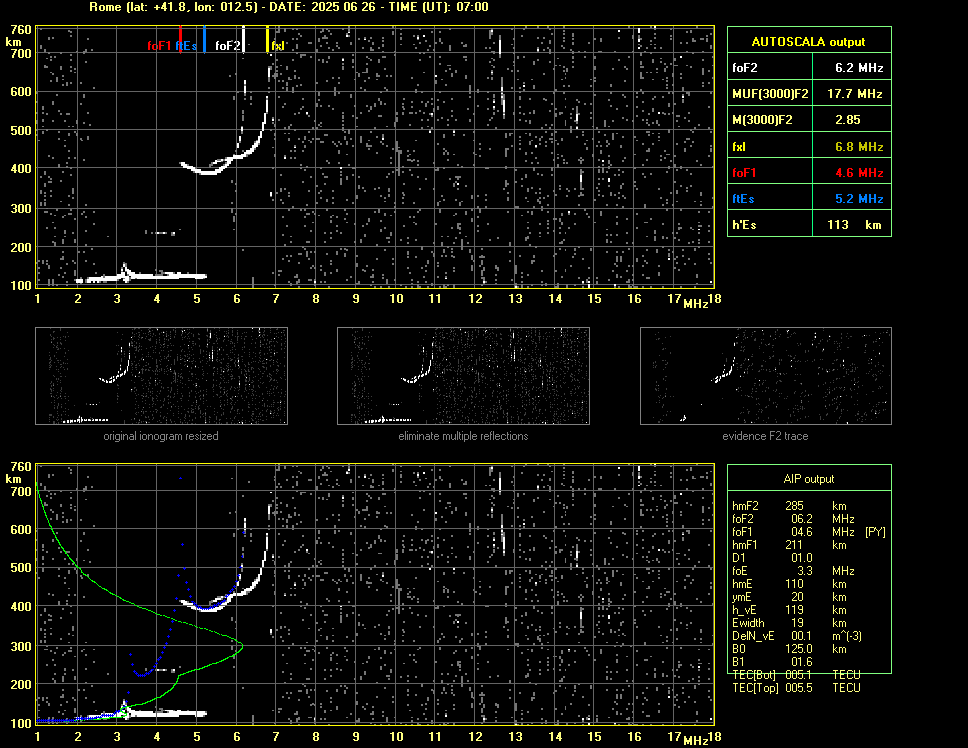Click the 6.8 MHz fxI value
968x748 pixels.
(859, 147)
